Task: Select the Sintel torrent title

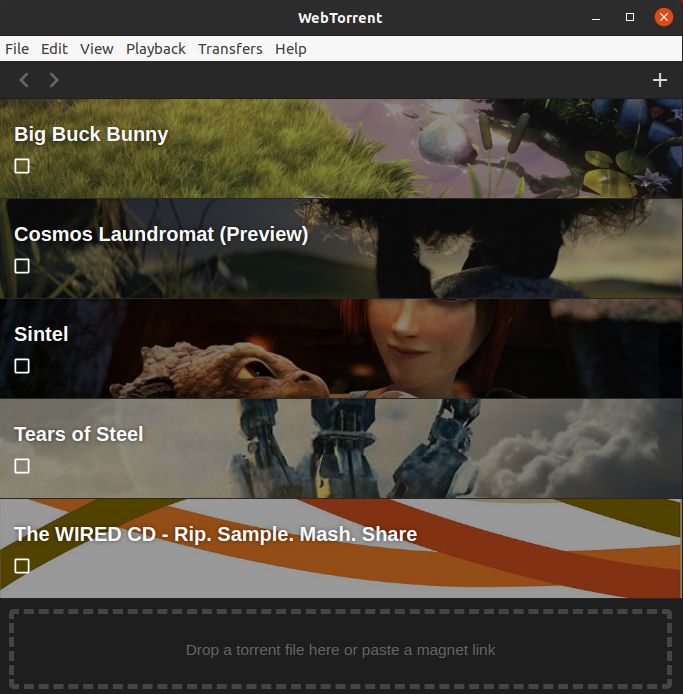Action: pos(41,334)
